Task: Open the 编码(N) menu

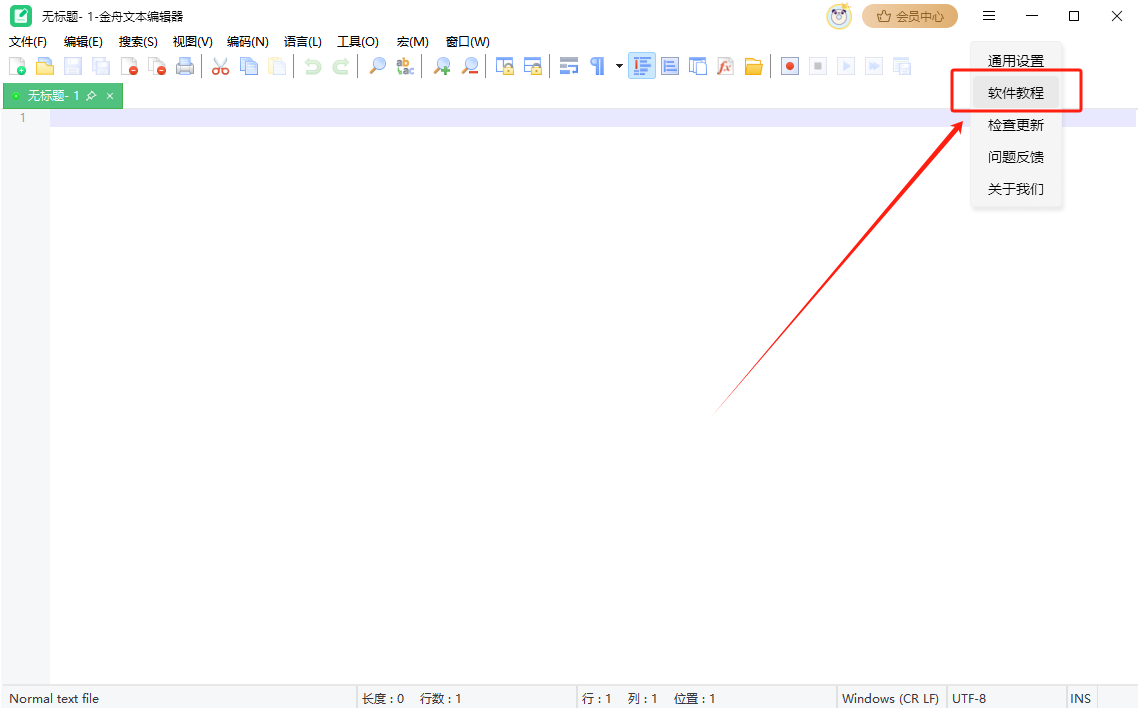Action: point(248,42)
